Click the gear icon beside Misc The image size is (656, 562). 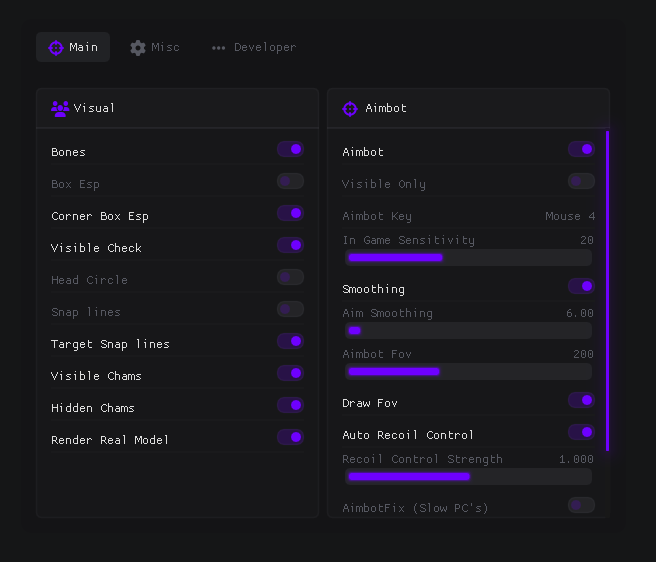tap(138, 48)
